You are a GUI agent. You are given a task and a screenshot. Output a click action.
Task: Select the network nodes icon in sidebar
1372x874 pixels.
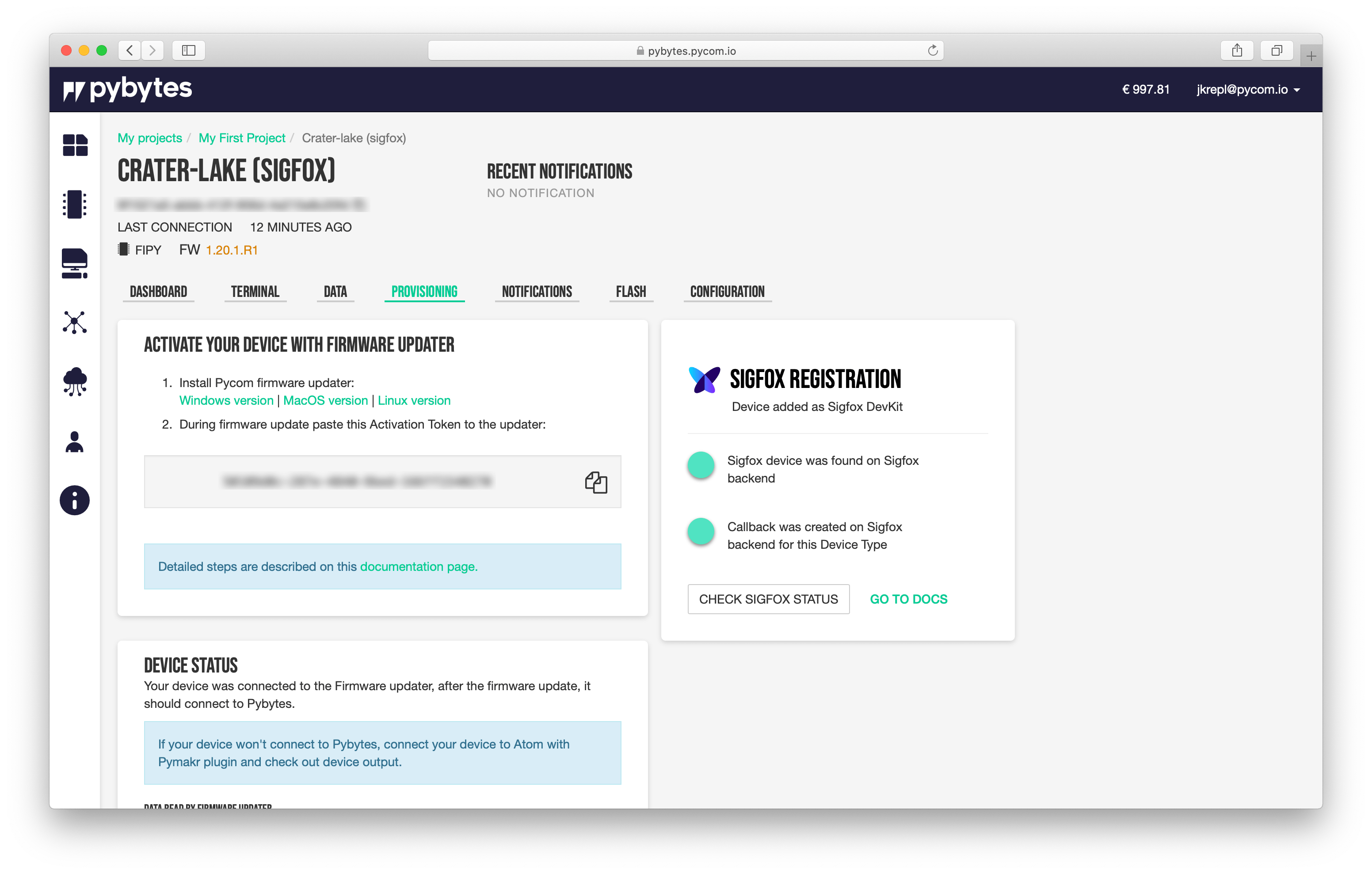75,323
